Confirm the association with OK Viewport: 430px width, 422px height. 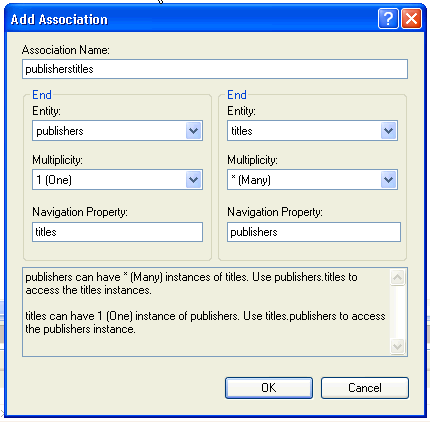tap(269, 388)
